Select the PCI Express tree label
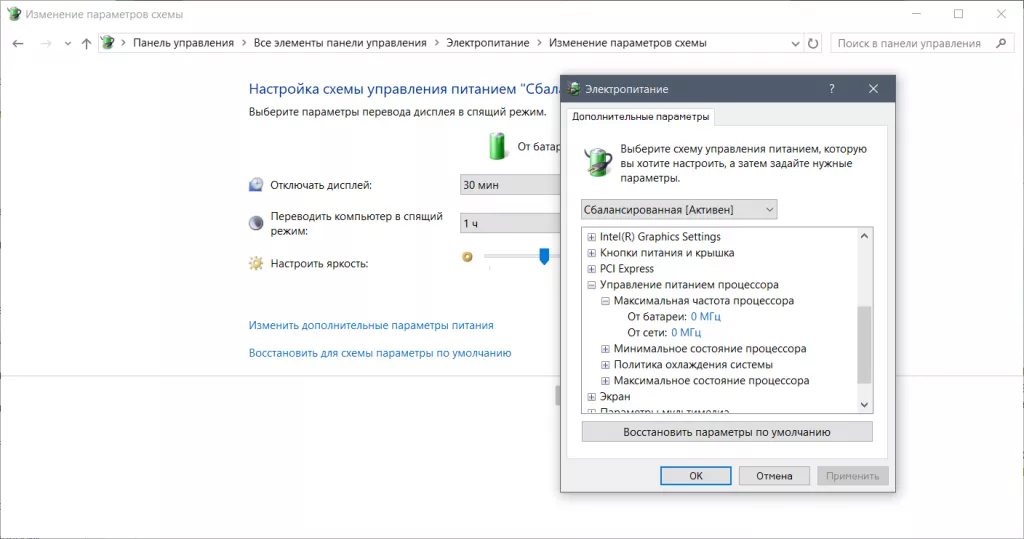 tap(627, 269)
